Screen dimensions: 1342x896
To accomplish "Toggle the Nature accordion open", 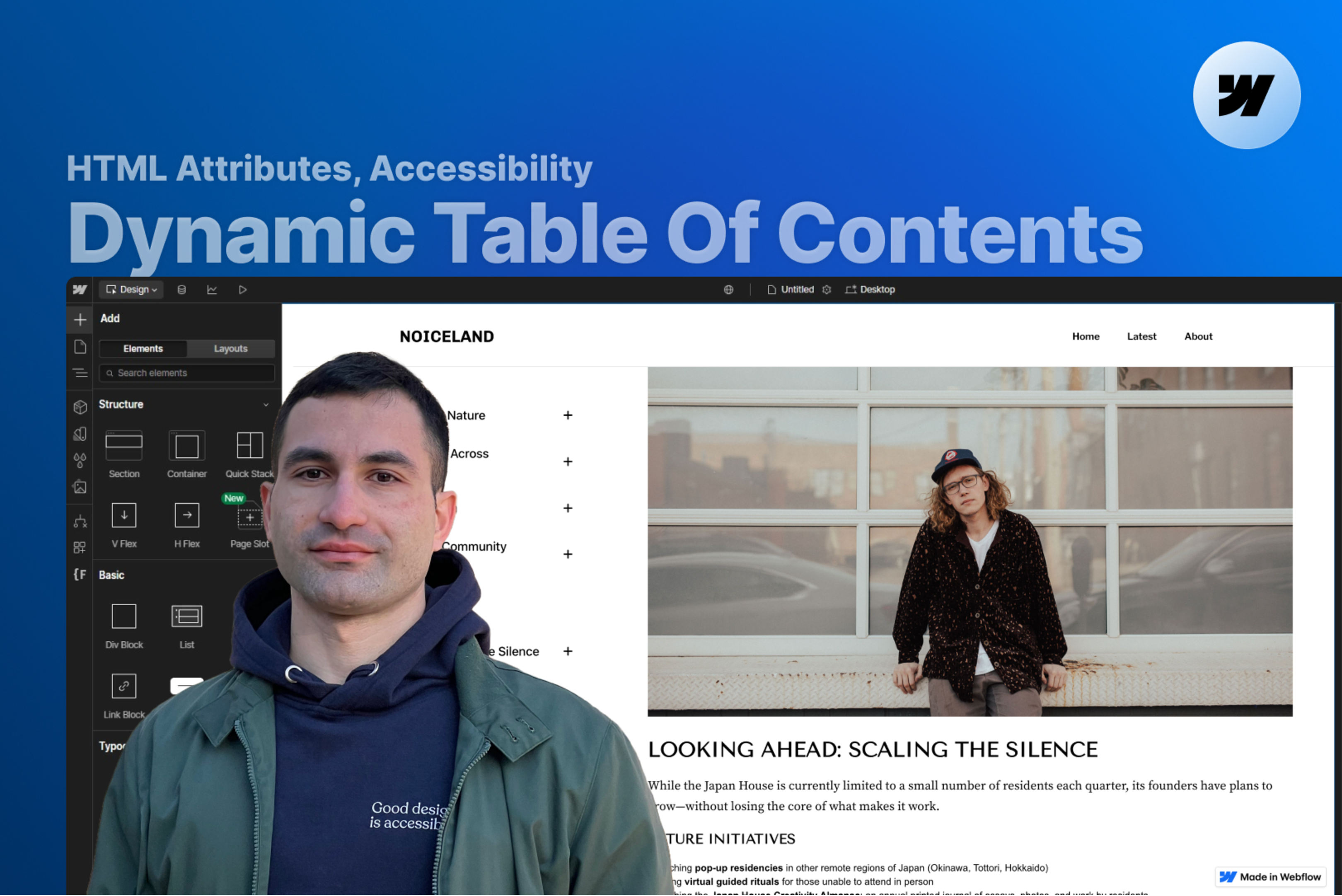I will [568, 415].
